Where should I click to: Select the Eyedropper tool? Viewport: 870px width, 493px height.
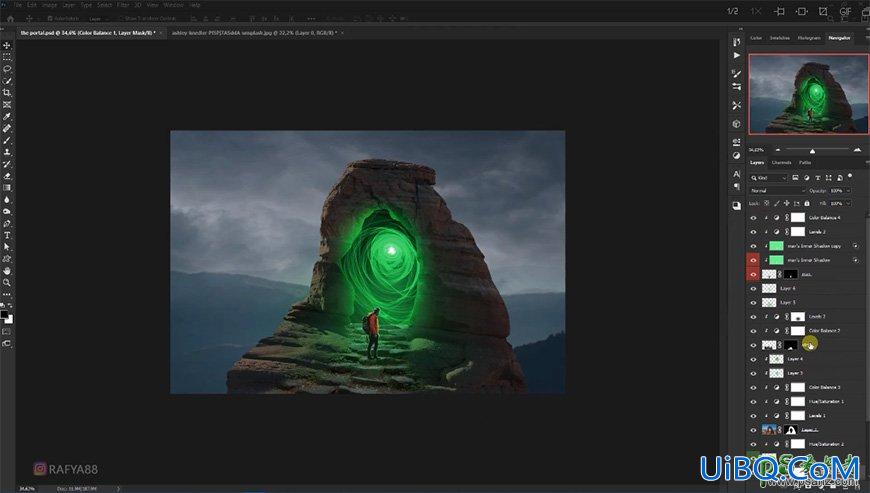coord(7,116)
